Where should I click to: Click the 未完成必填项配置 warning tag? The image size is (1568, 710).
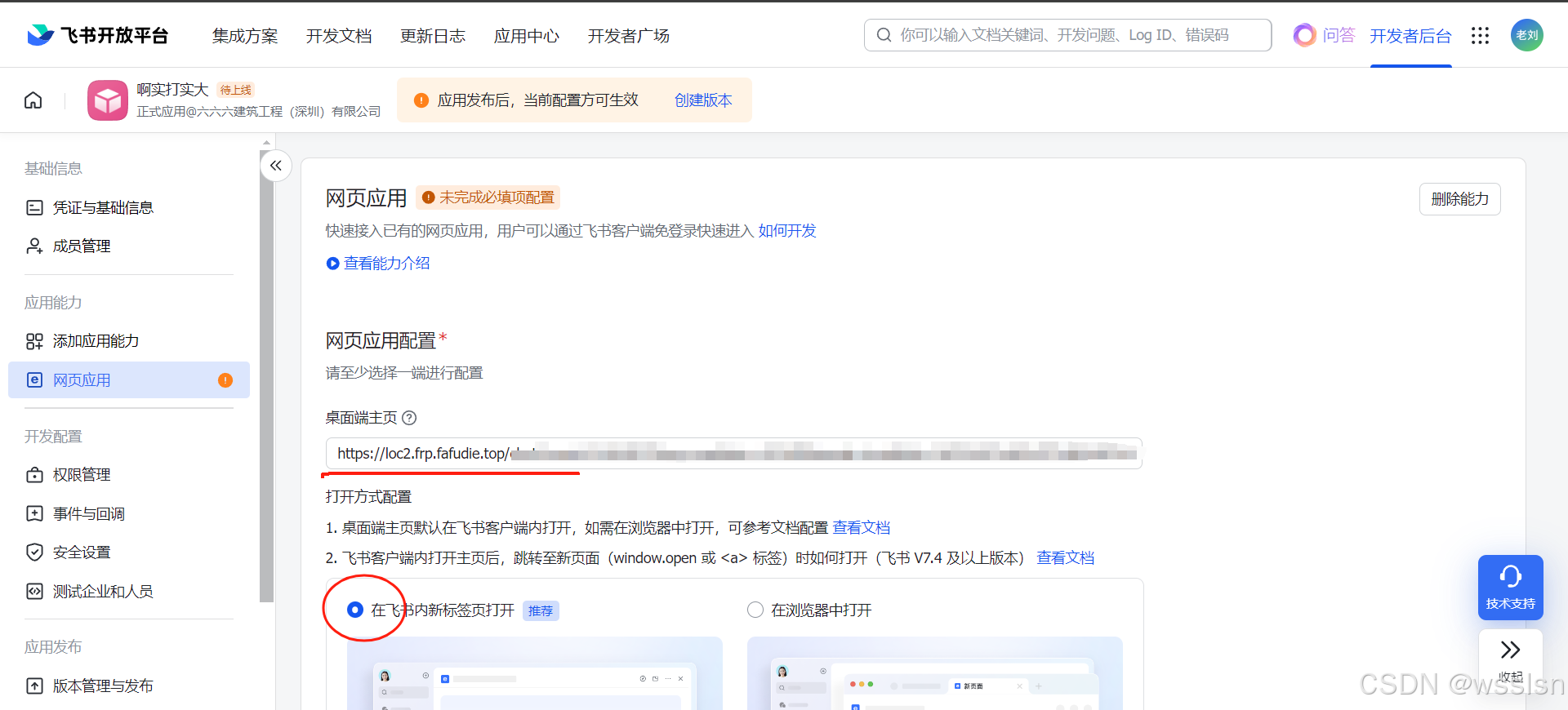[x=488, y=197]
